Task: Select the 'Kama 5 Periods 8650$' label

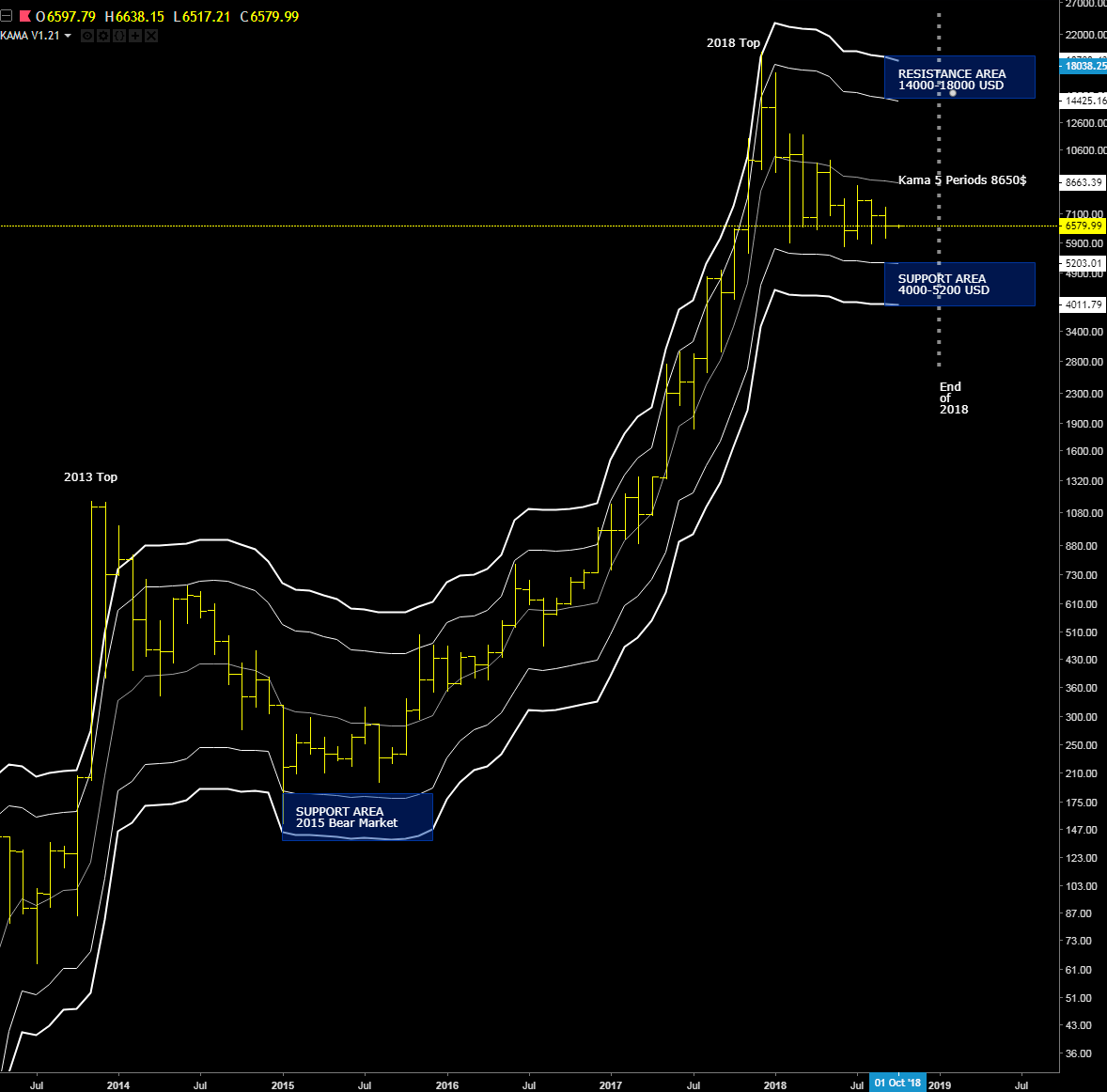Action: coord(962,180)
